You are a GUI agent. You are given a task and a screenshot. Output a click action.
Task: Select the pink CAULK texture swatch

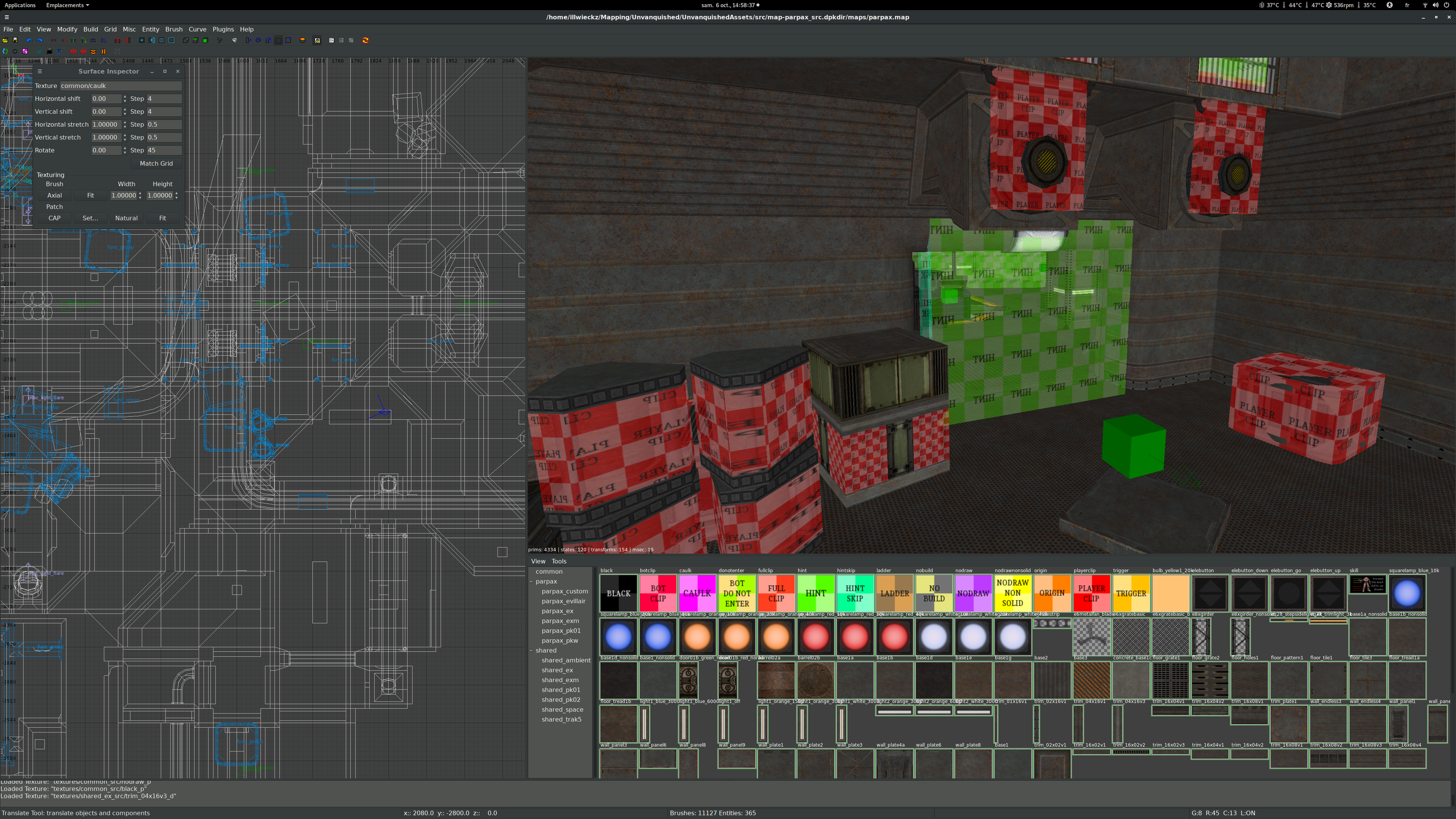pyautogui.click(x=697, y=593)
